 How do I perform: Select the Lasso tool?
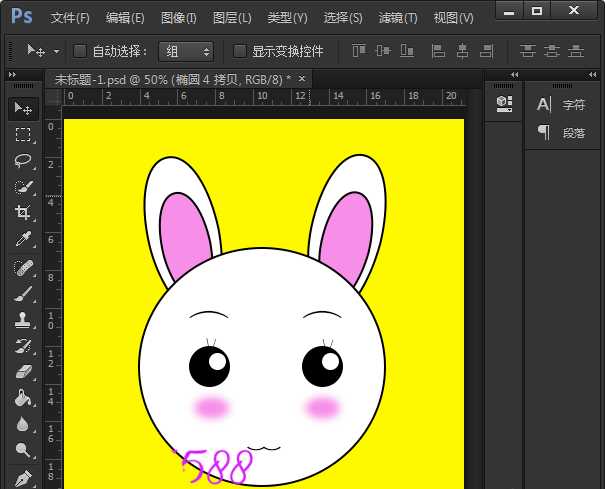tap(23, 161)
